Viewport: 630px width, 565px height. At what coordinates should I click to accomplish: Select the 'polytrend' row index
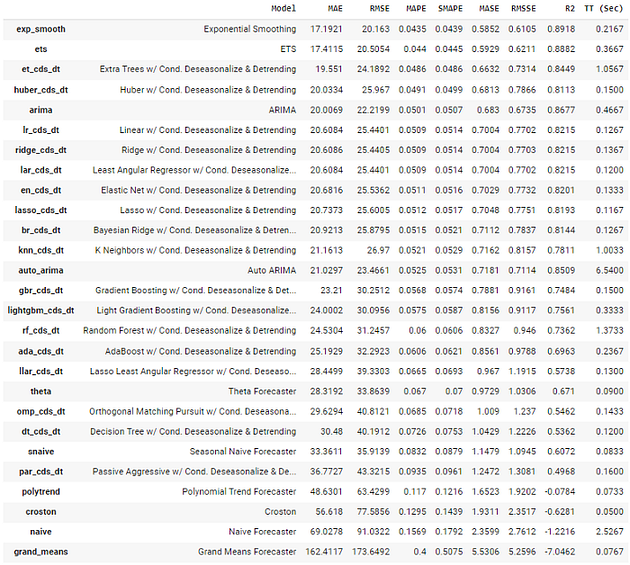41,492
